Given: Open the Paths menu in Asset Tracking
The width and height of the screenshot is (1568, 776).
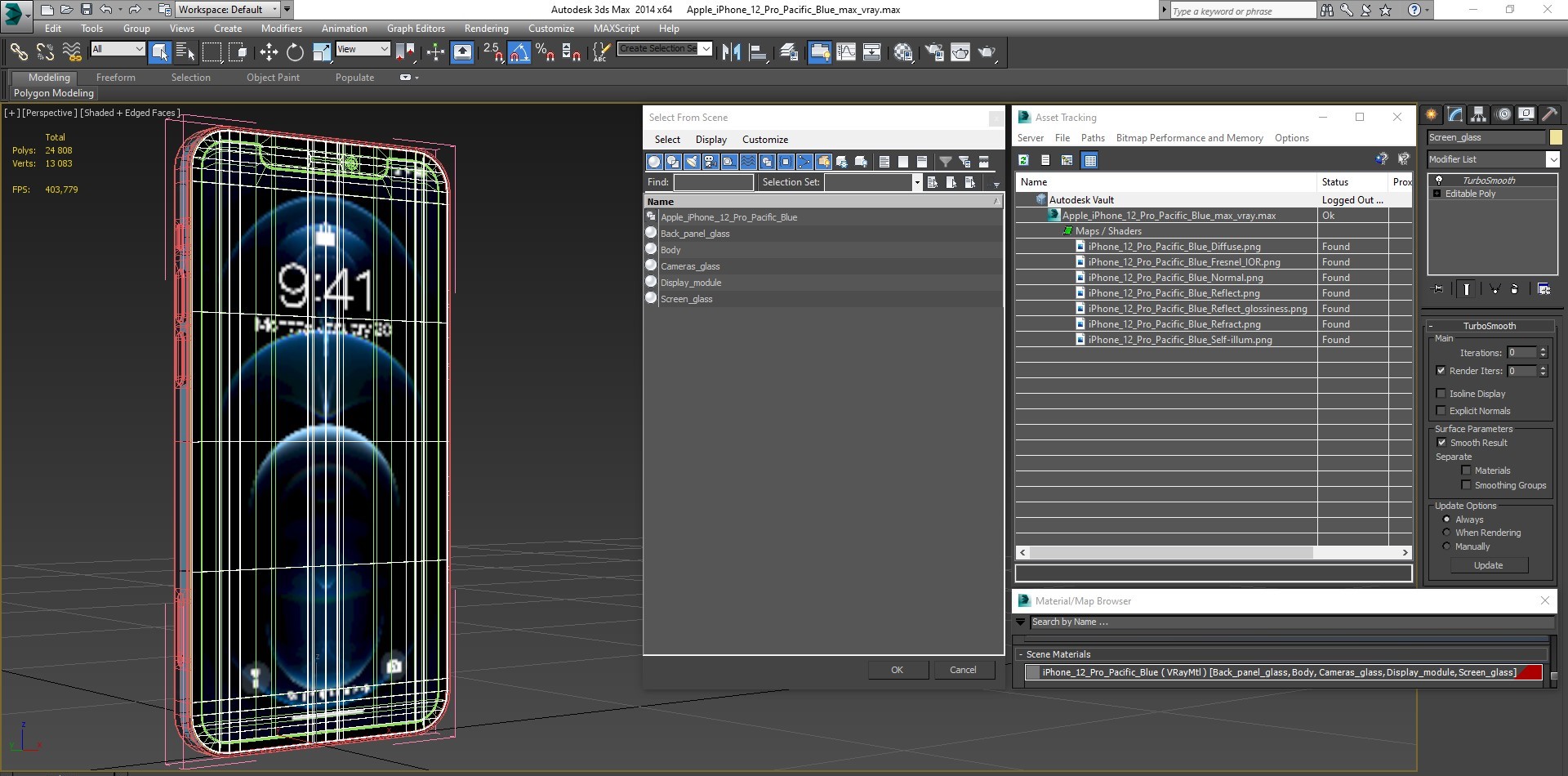Looking at the screenshot, I should [1093, 138].
